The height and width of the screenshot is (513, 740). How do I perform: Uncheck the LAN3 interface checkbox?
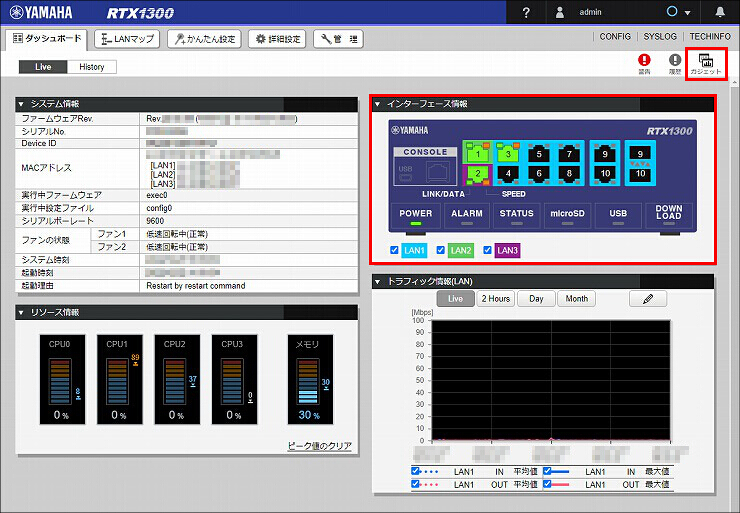click(x=488, y=250)
